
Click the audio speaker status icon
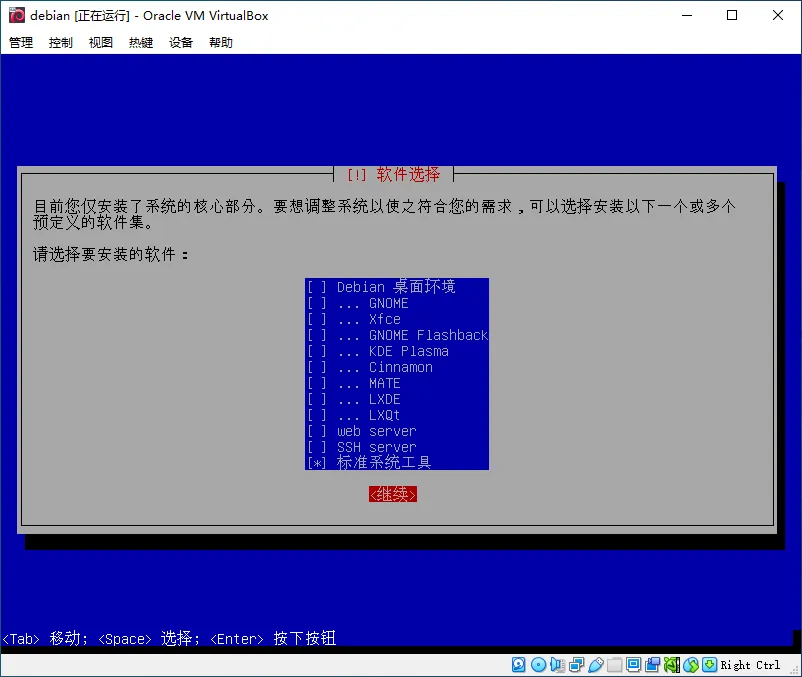[557, 665]
